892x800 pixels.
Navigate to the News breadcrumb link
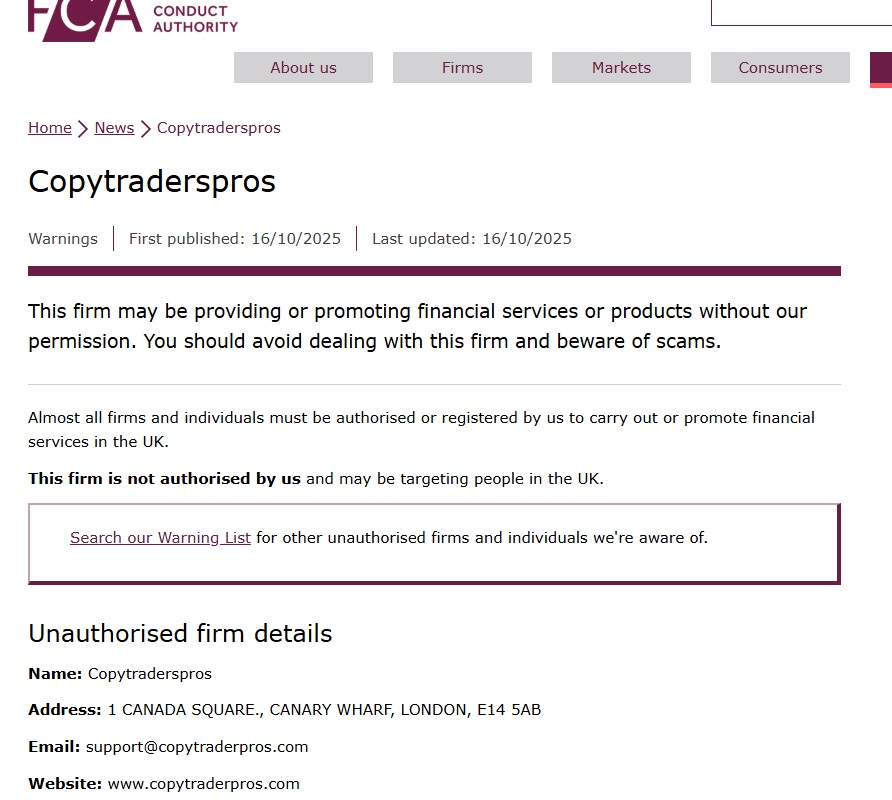[x=114, y=128]
